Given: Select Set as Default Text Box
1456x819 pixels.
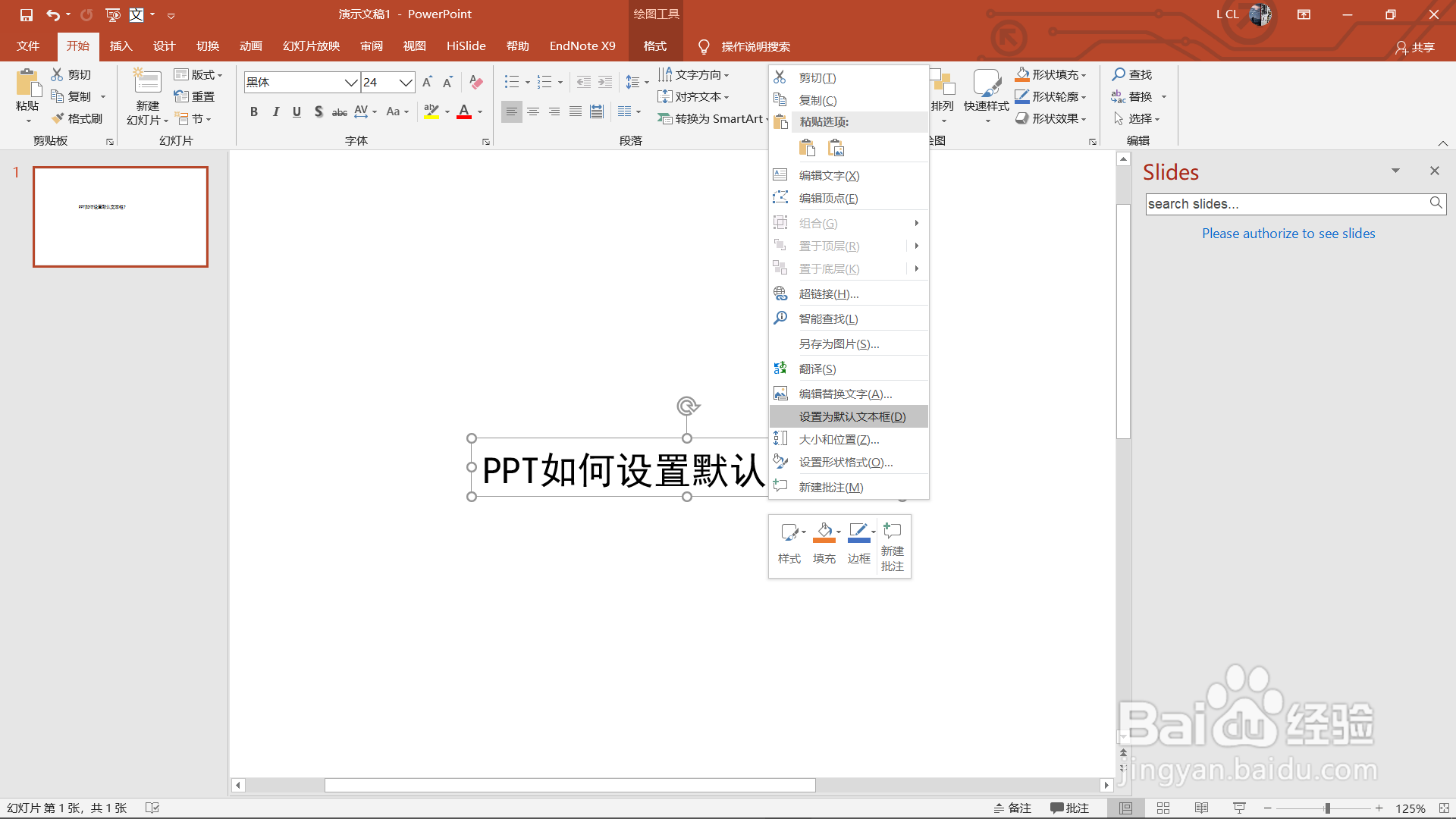Looking at the screenshot, I should (x=852, y=417).
